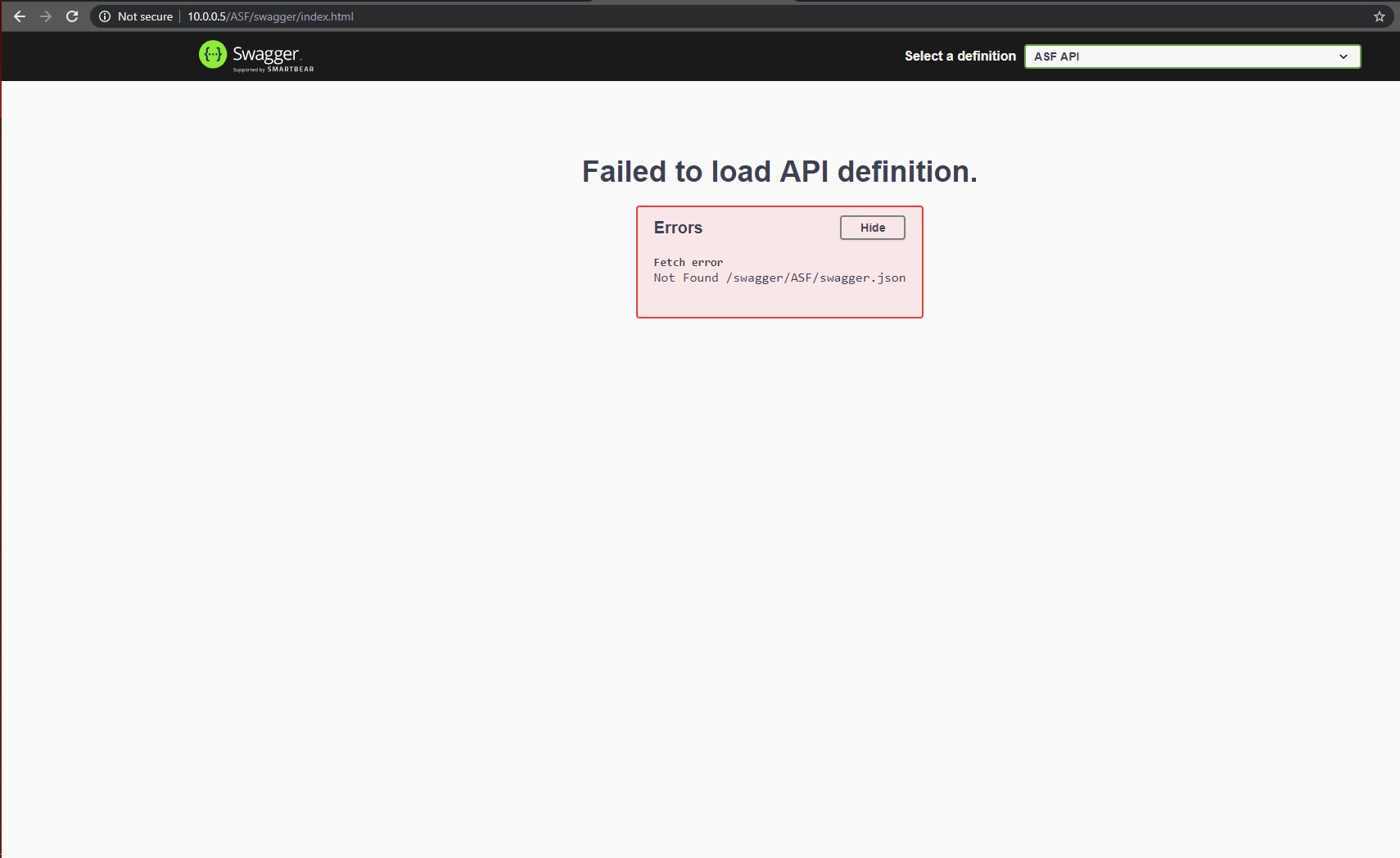Click the browser back arrow
This screenshot has height=858, width=1400.
point(20,16)
